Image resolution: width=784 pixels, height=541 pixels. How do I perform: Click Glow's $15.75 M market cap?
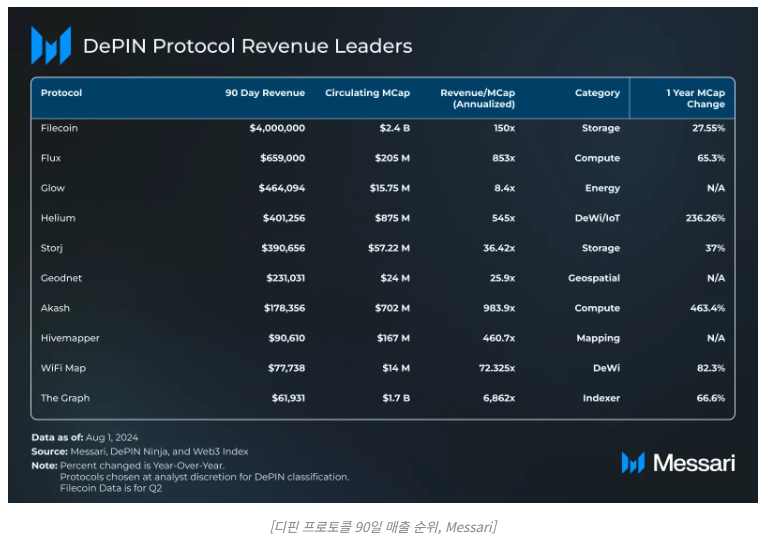[x=385, y=188]
